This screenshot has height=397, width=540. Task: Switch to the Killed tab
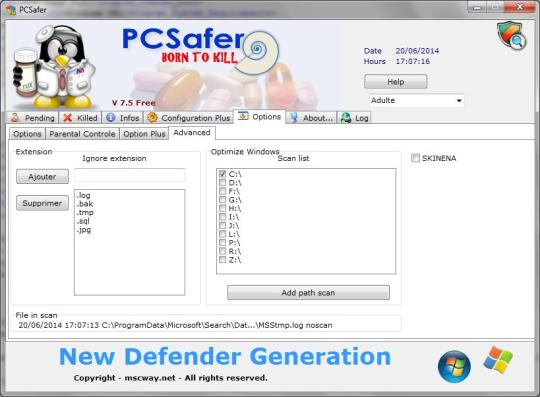[x=81, y=118]
